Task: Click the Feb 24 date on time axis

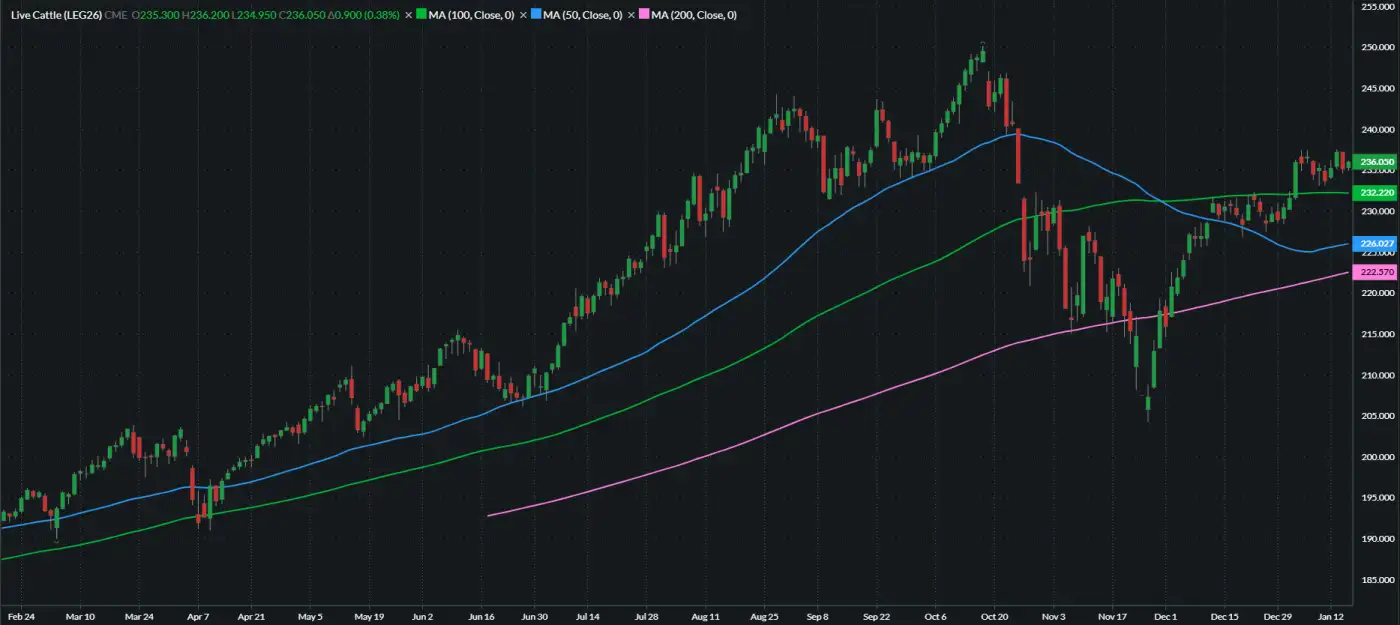Action: (22, 617)
